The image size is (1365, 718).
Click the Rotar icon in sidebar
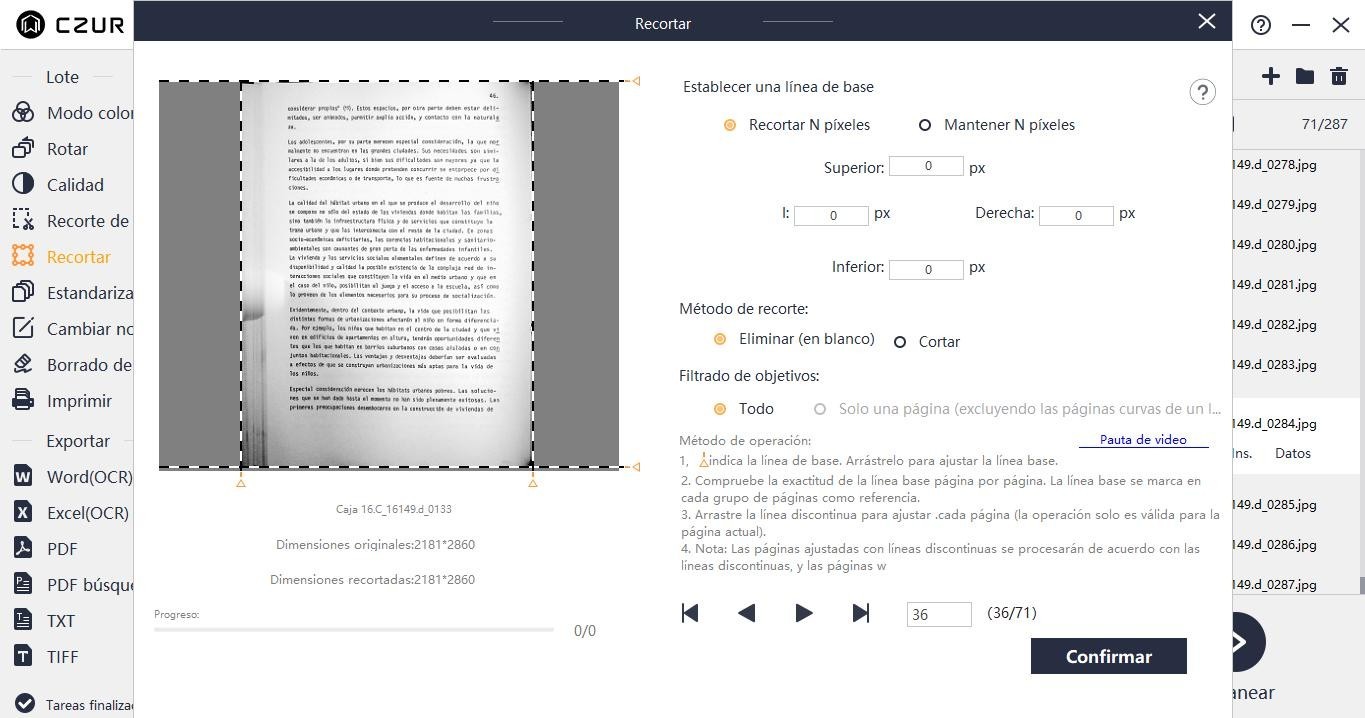click(23, 148)
